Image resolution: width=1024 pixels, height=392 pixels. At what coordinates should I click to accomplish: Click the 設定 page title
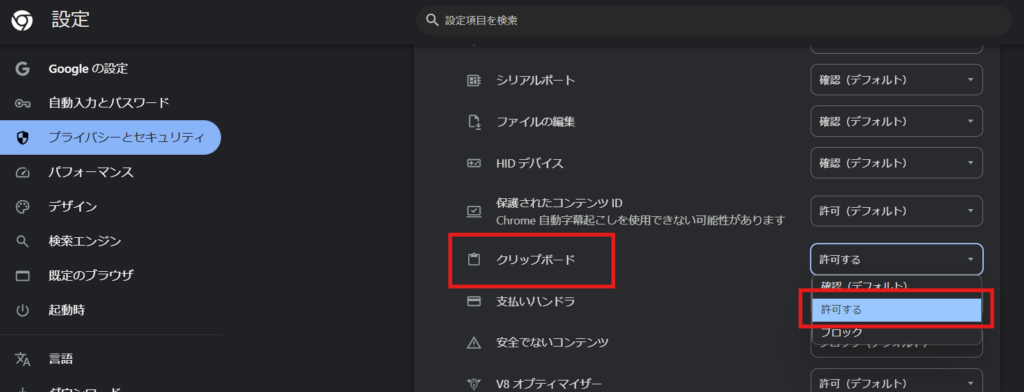(x=71, y=20)
